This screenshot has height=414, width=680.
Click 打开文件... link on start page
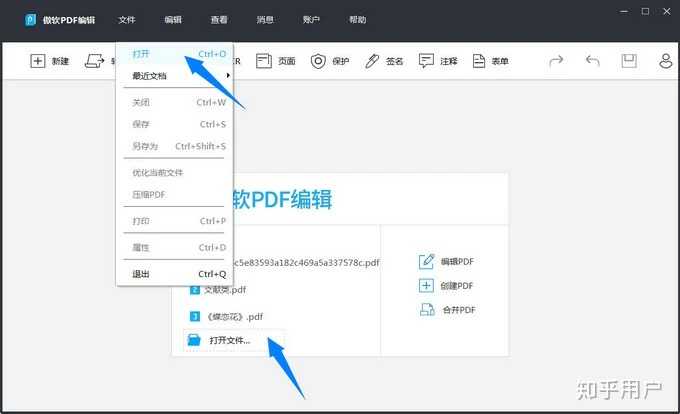pos(230,340)
